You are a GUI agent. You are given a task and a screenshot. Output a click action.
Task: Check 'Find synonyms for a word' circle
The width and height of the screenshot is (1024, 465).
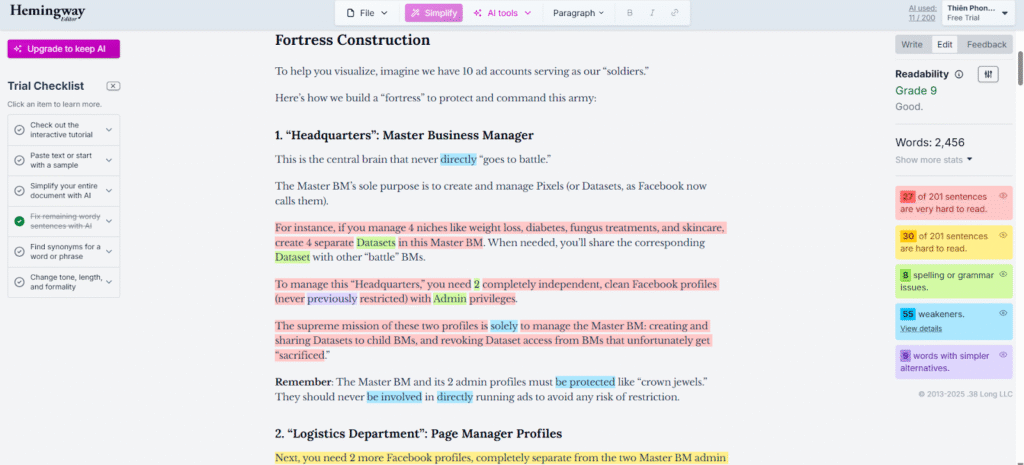coord(20,251)
